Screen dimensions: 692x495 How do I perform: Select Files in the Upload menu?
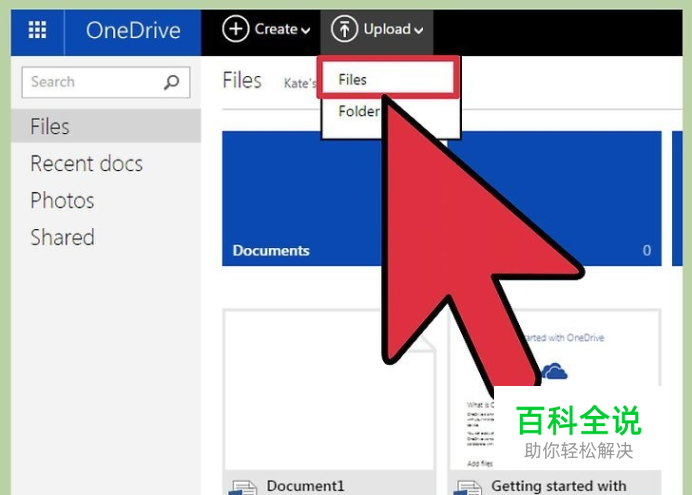click(x=388, y=79)
